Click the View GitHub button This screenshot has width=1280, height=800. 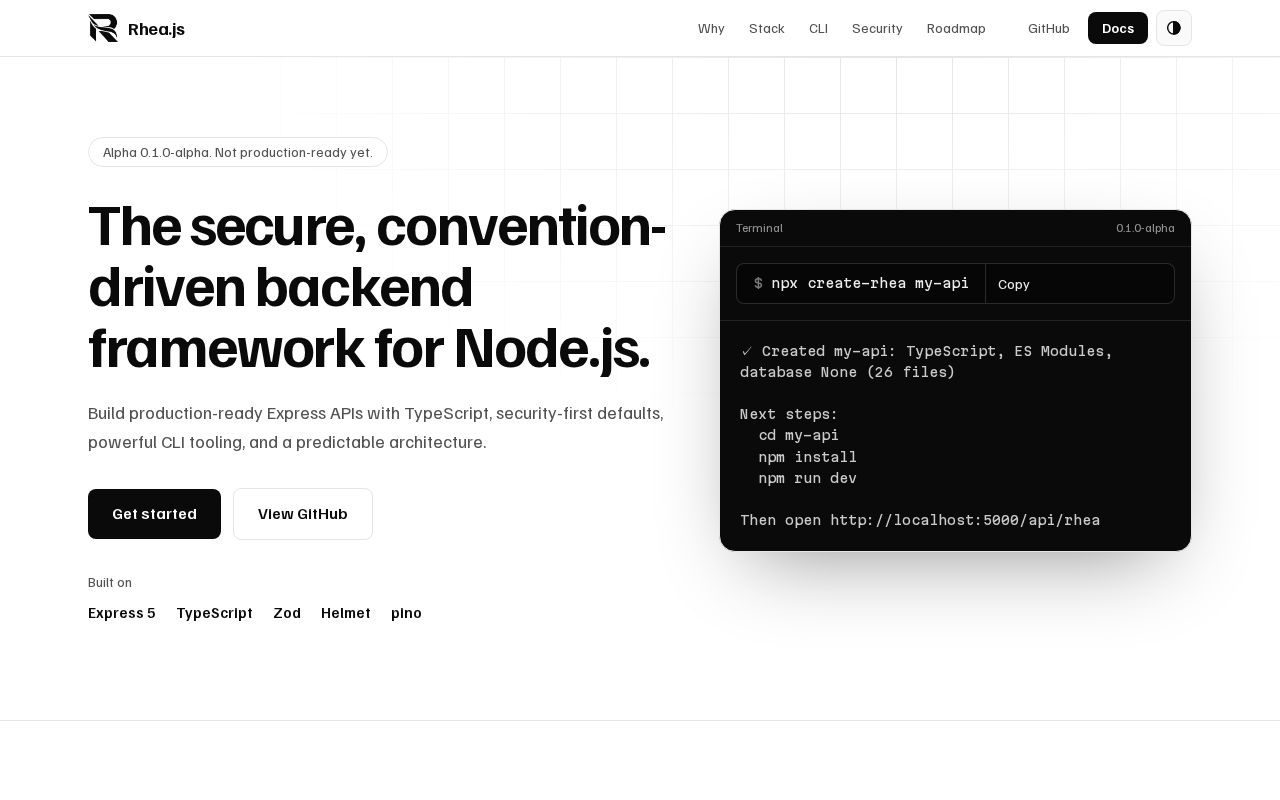pos(303,514)
